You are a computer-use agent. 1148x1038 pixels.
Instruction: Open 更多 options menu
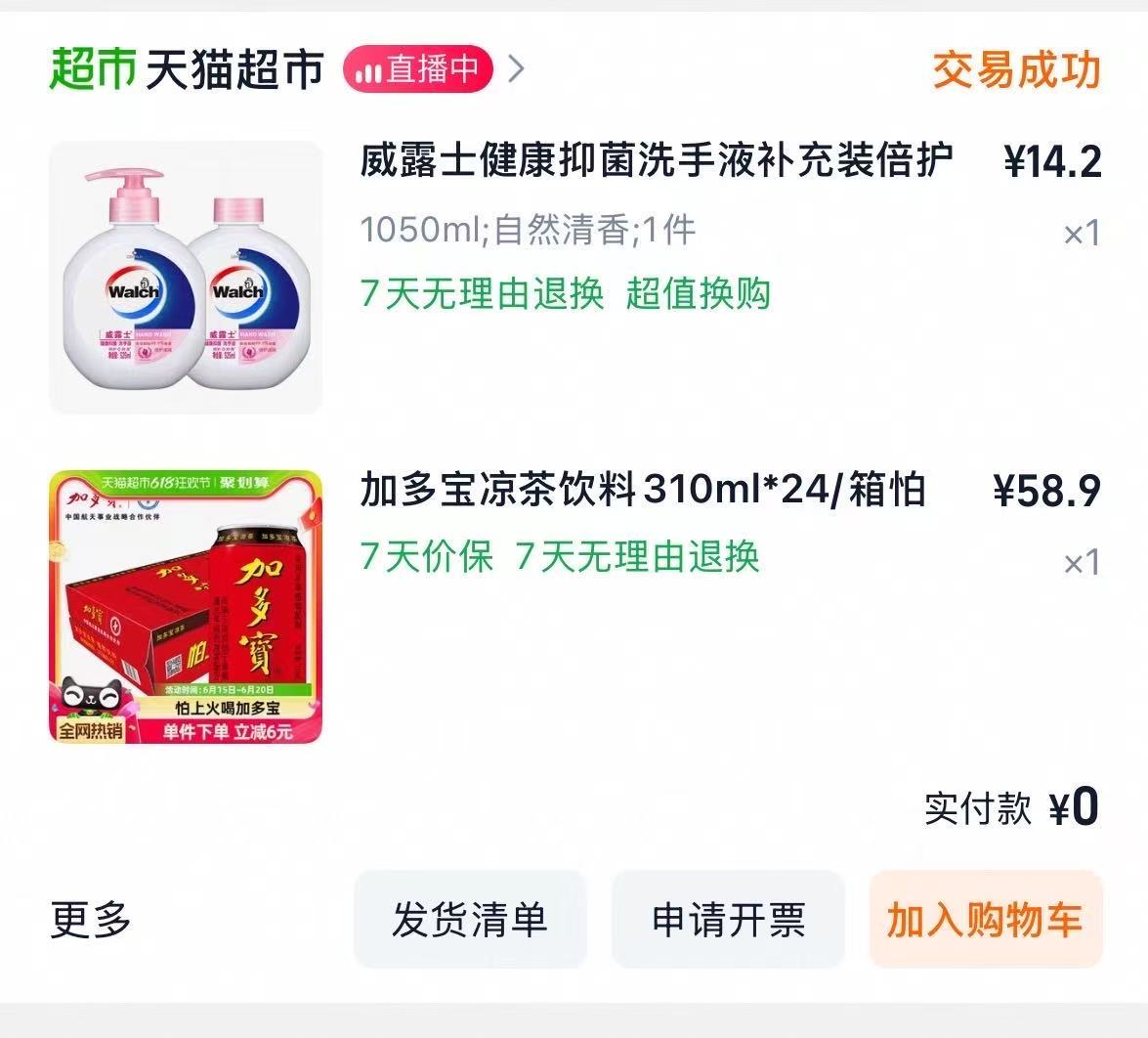click(91, 920)
